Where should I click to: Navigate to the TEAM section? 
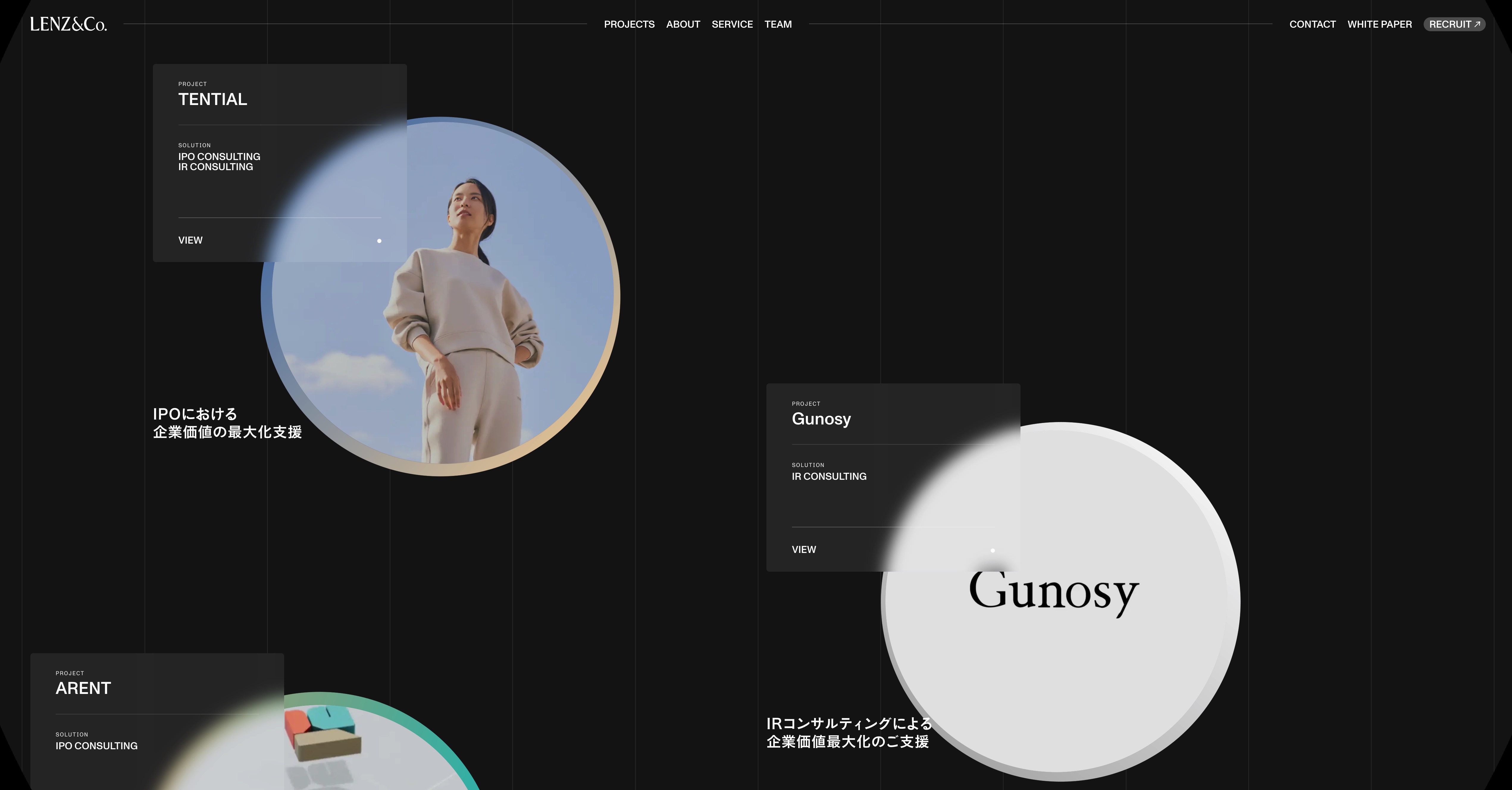pos(778,24)
